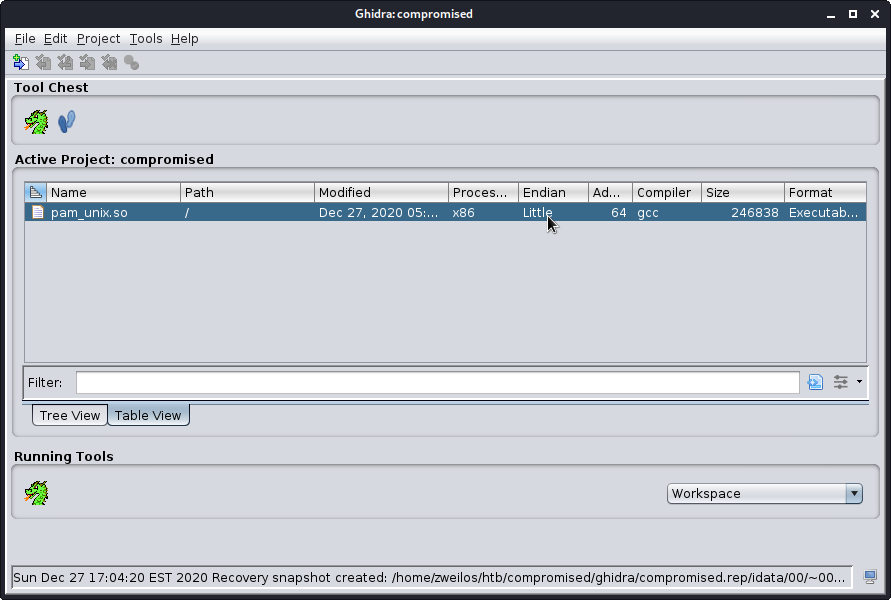Click the filter clear icon beside text field
The height and width of the screenshot is (600, 891).
click(815, 382)
